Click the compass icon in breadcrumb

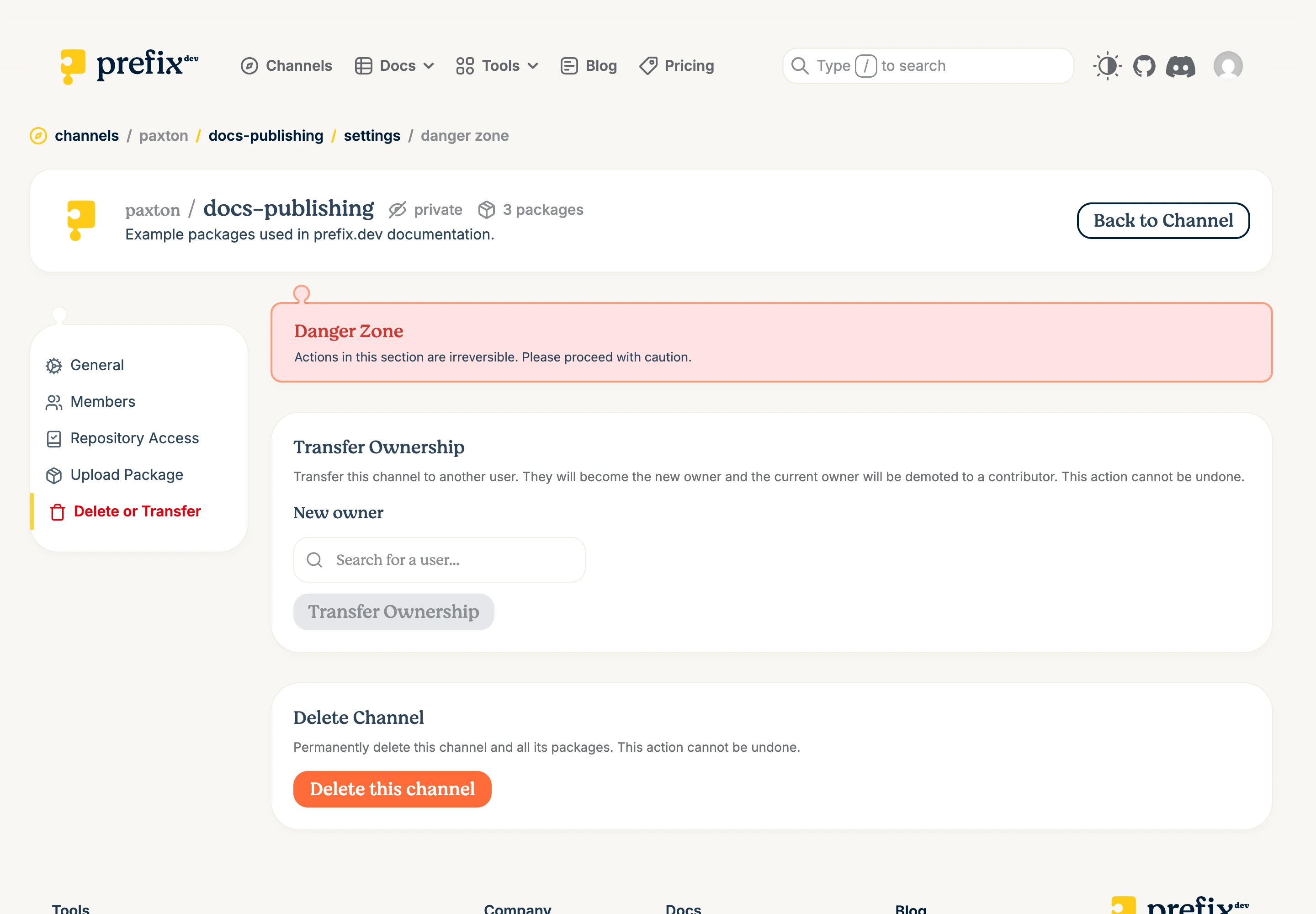[38, 136]
